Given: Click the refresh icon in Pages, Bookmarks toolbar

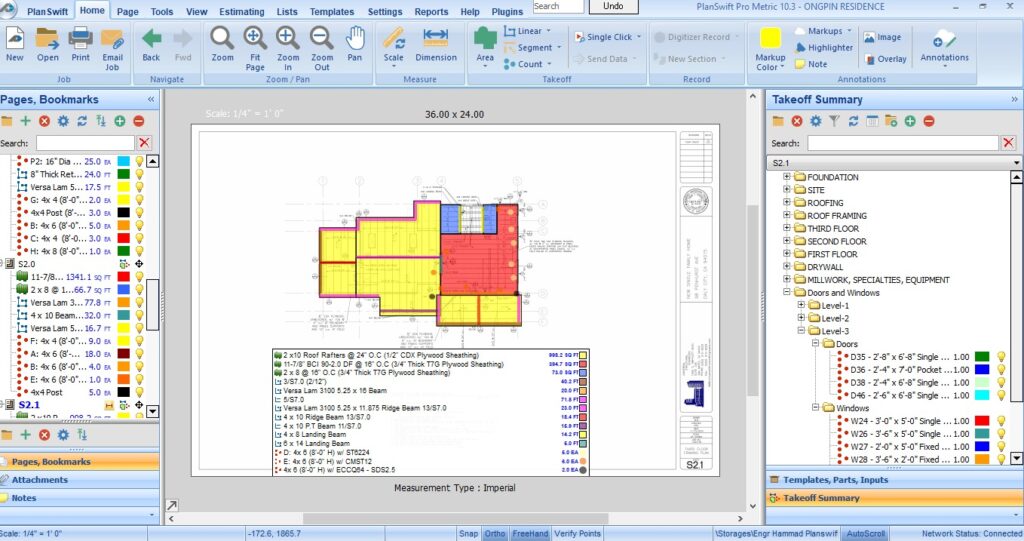Looking at the screenshot, I should coord(82,121).
